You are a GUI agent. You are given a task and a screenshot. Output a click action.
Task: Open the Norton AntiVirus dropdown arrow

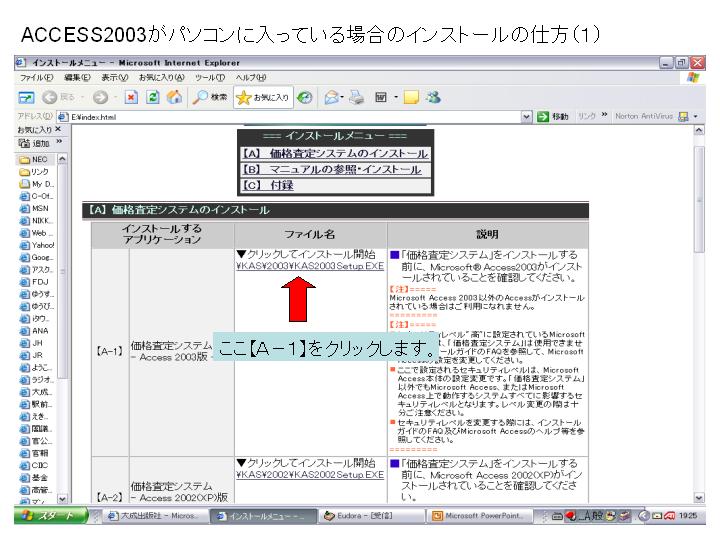[x=696, y=117]
